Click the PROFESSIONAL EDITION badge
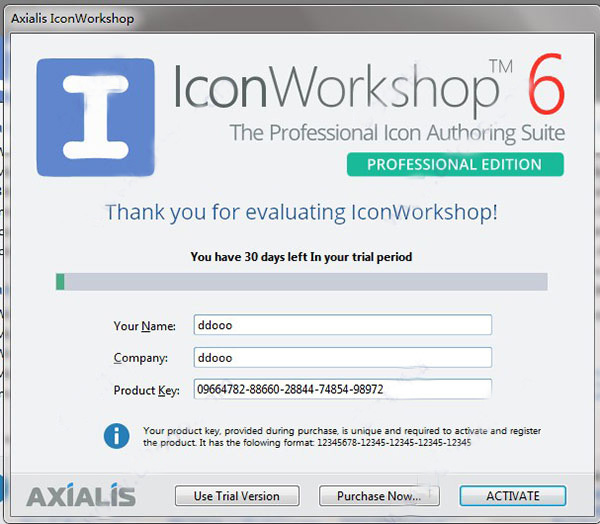This screenshot has height=524, width=600. 455,164
